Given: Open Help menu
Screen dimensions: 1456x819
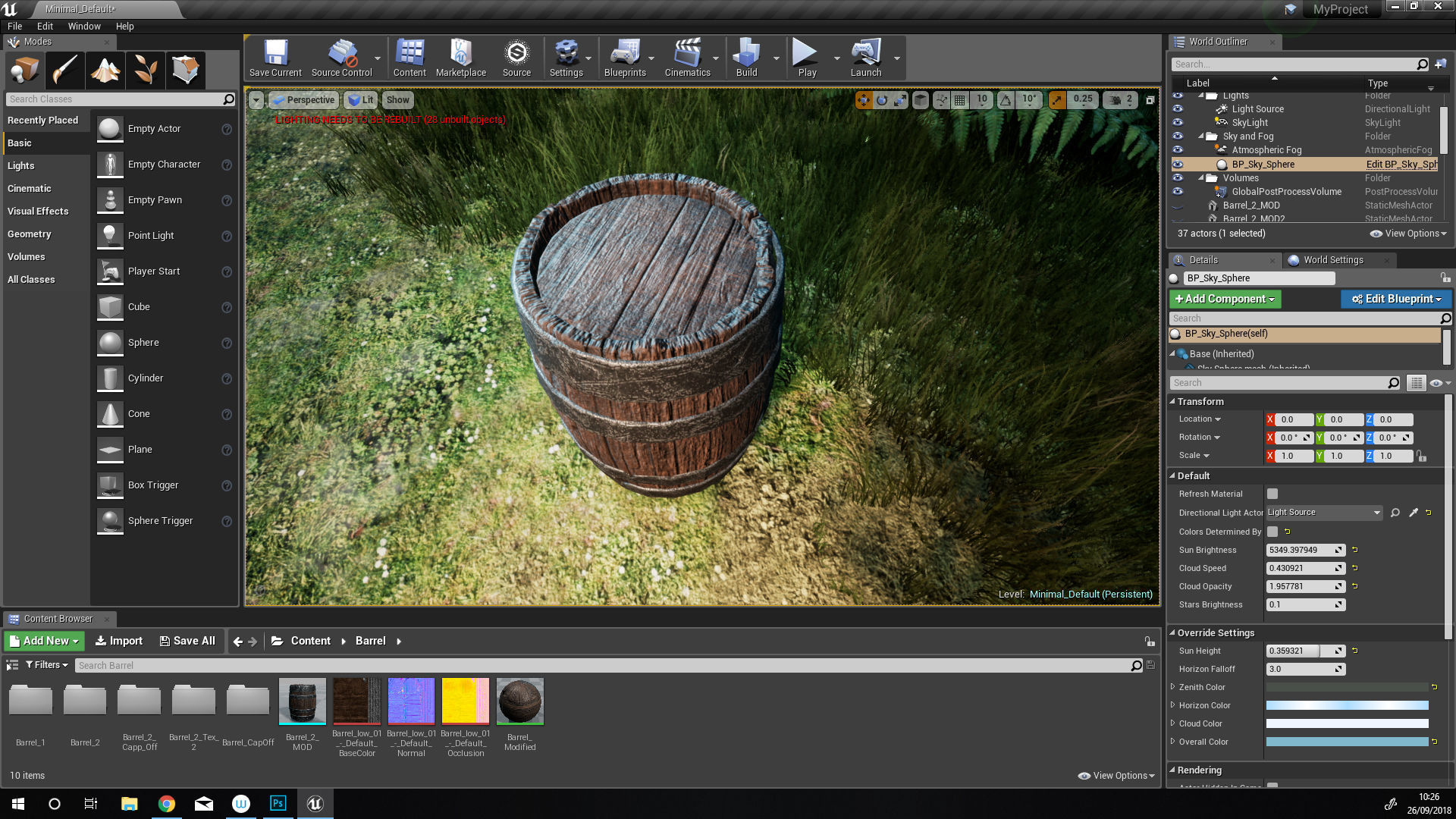Looking at the screenshot, I should point(124,26).
